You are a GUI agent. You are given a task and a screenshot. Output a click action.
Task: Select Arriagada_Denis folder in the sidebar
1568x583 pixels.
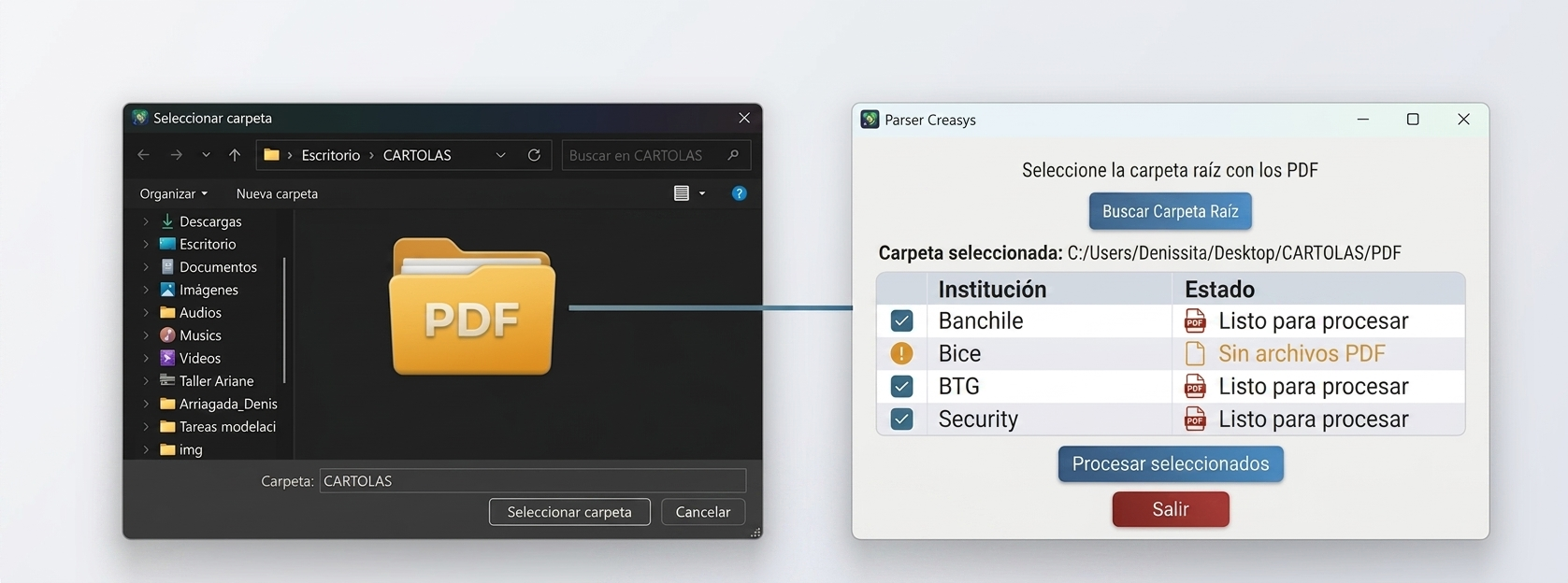tap(228, 404)
